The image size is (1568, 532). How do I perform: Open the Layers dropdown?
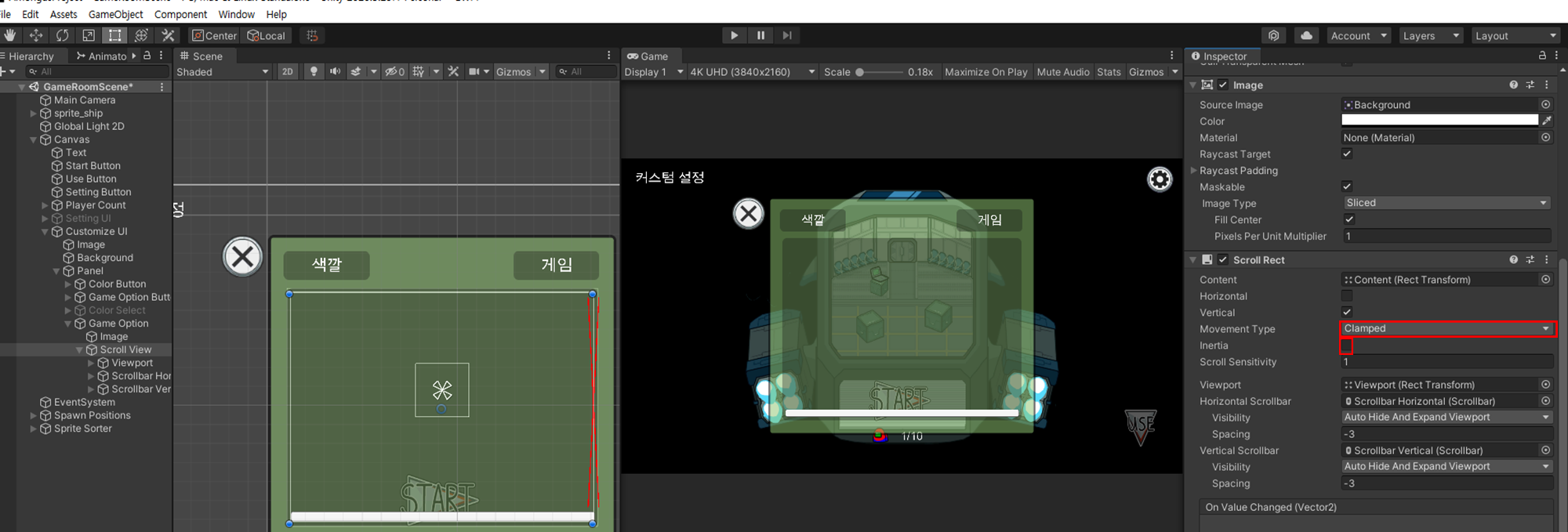[x=1431, y=35]
